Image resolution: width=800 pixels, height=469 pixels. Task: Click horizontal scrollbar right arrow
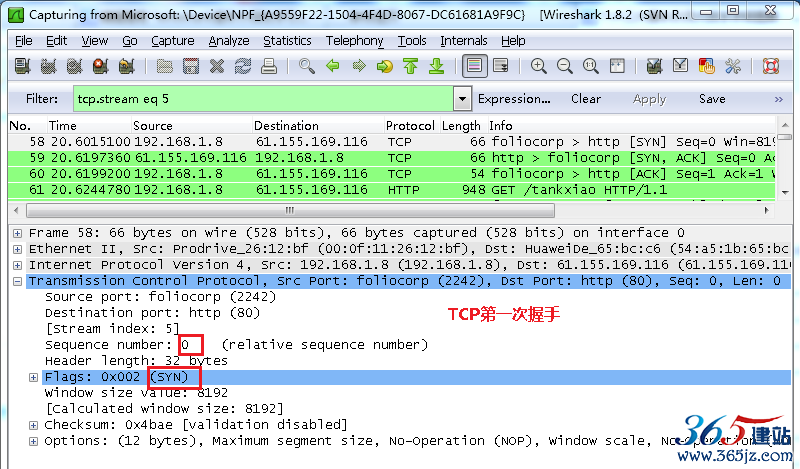click(x=766, y=210)
